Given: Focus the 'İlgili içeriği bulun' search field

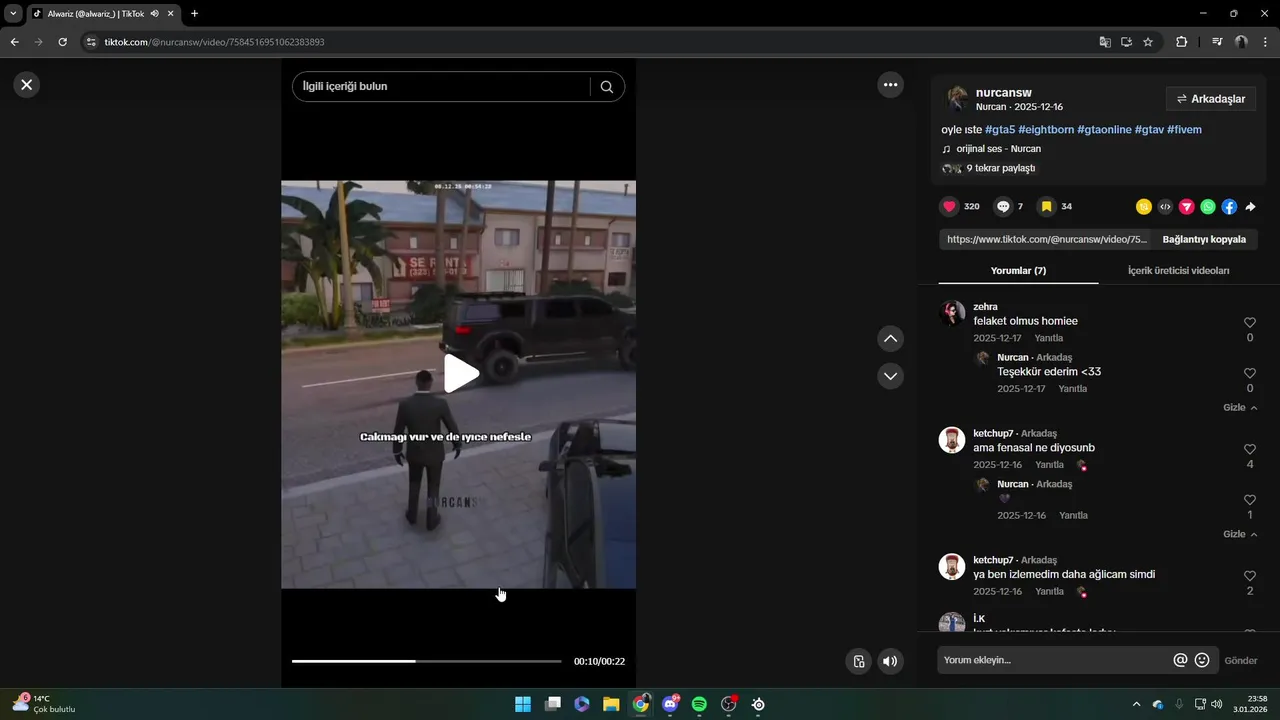Looking at the screenshot, I should (x=440, y=87).
